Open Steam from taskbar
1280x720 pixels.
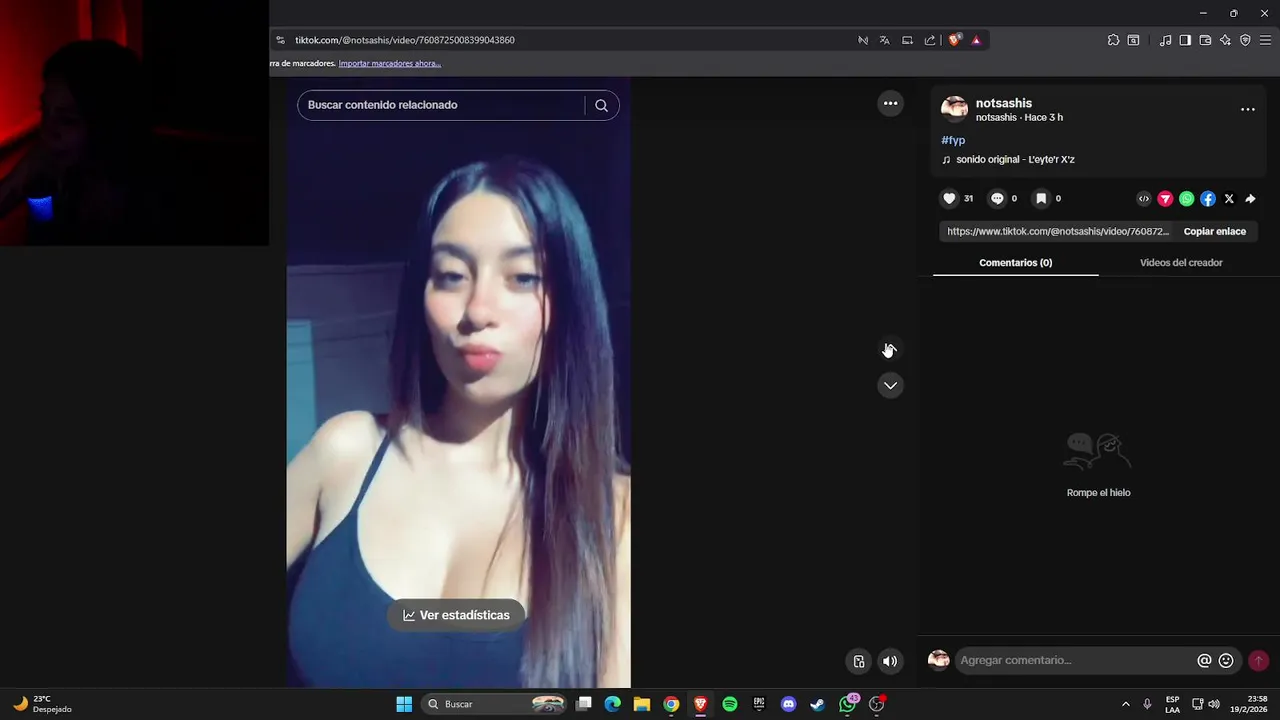(x=817, y=704)
